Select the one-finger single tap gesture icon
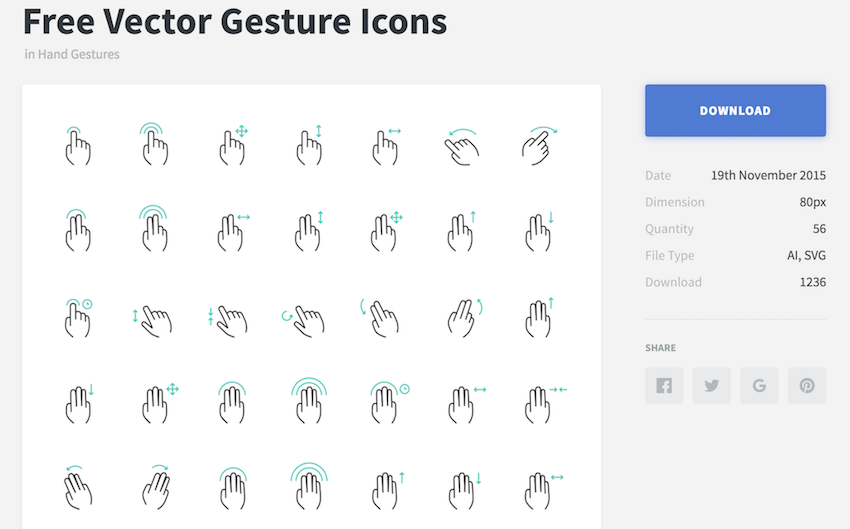The image size is (850, 529). (77, 146)
